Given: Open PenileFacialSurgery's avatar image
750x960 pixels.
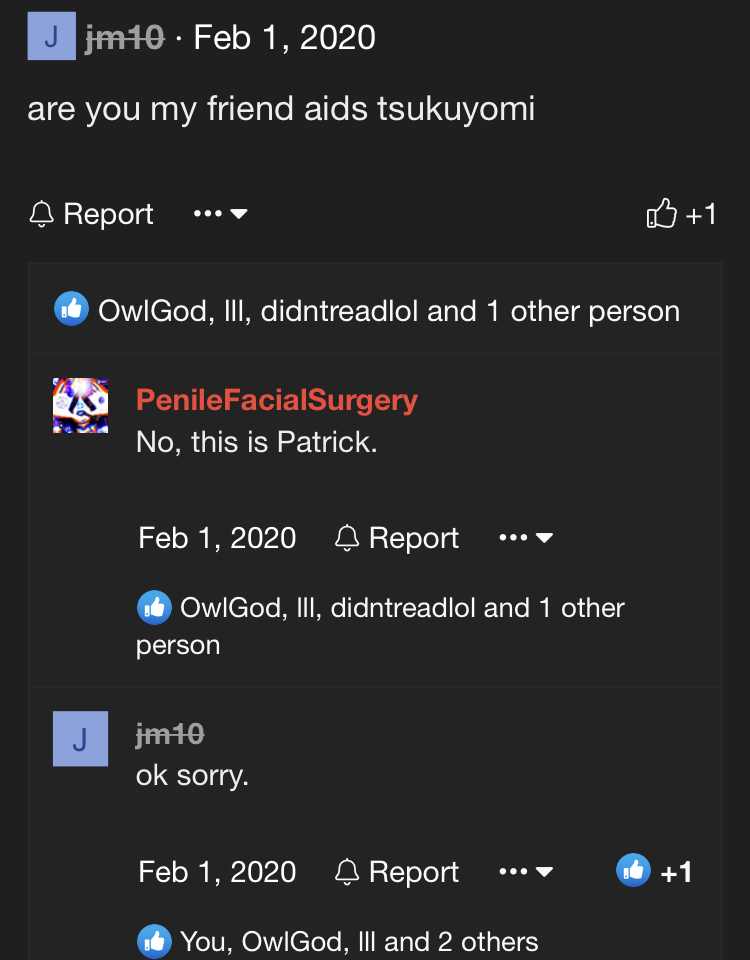Looking at the screenshot, I should click(80, 405).
